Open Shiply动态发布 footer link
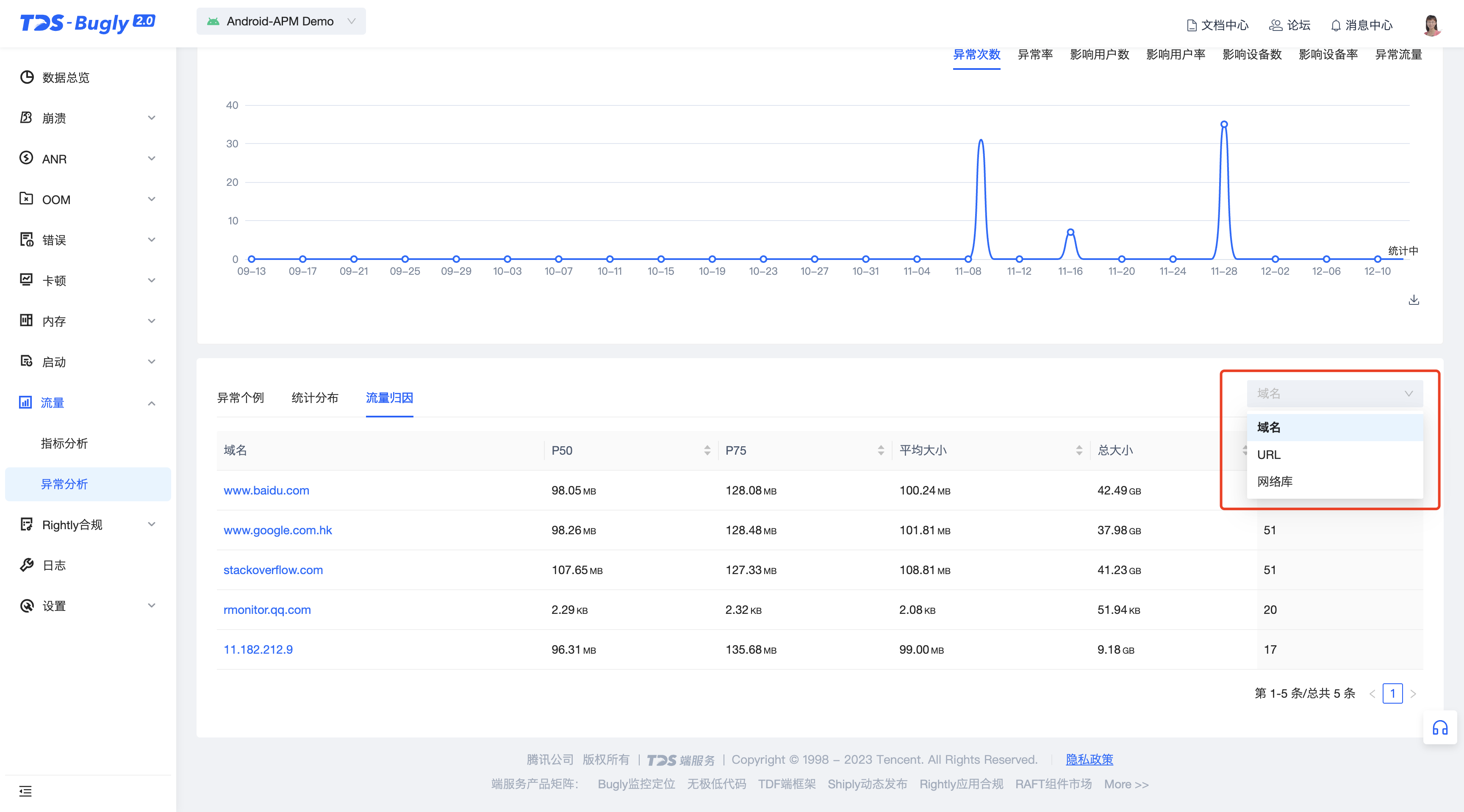The width and height of the screenshot is (1464, 812). click(x=867, y=784)
